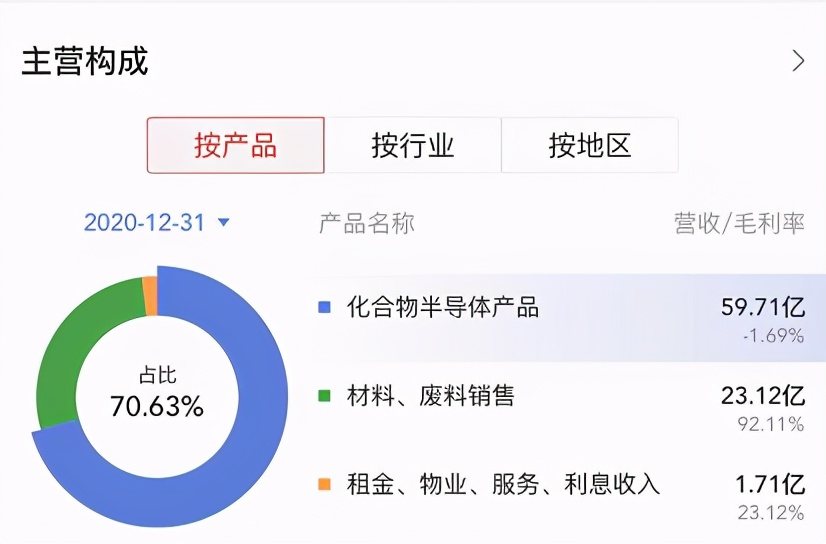Click the 23.12亿 revenue value
The width and height of the screenshot is (826, 544).
point(763,395)
